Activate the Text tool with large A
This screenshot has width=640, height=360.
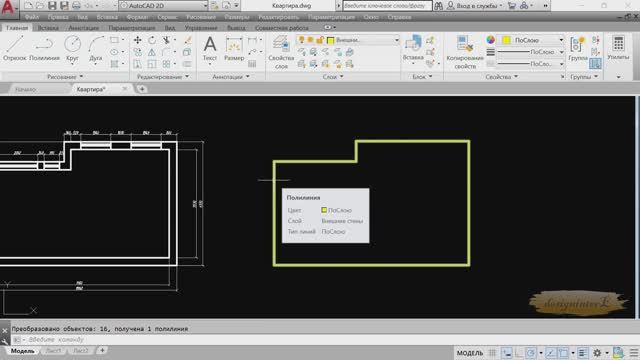point(210,48)
